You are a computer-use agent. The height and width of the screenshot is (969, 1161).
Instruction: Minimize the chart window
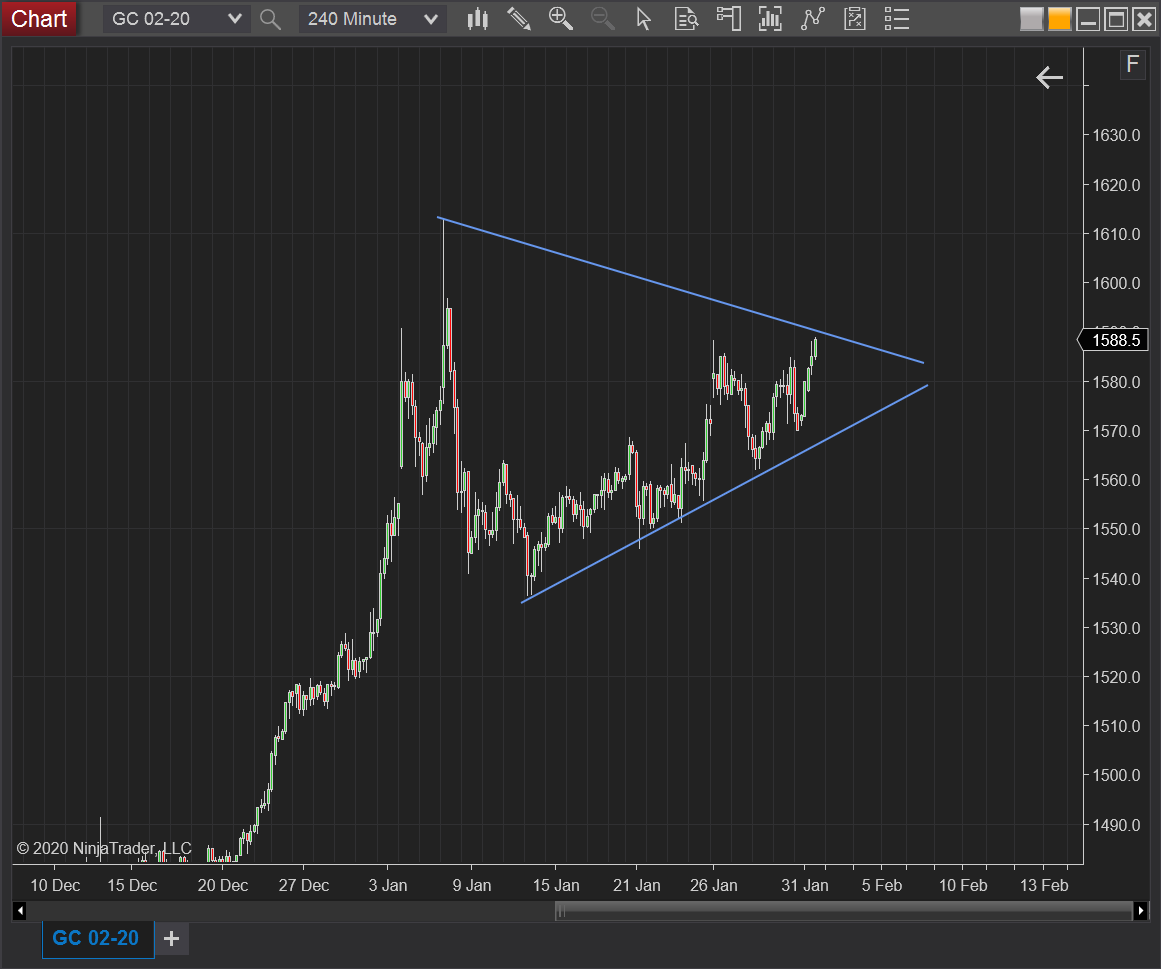[x=1088, y=19]
